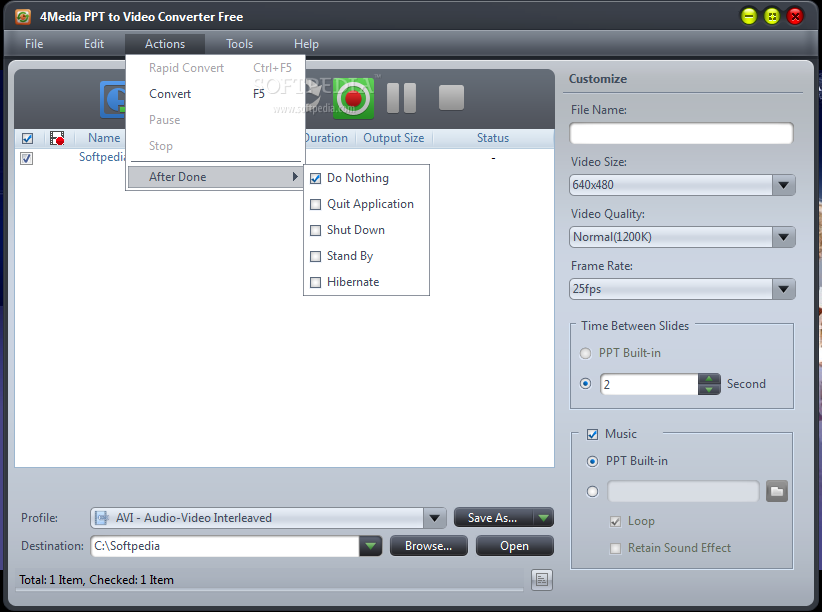Open the Destination path dropdown arrow
Viewport: 822px width, 612px height.
(371, 546)
